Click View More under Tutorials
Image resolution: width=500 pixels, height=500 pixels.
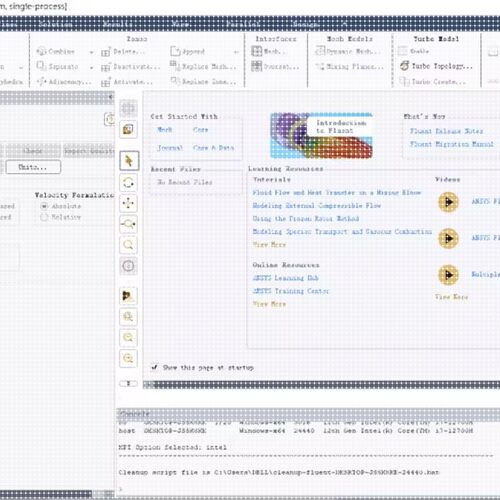269,244
